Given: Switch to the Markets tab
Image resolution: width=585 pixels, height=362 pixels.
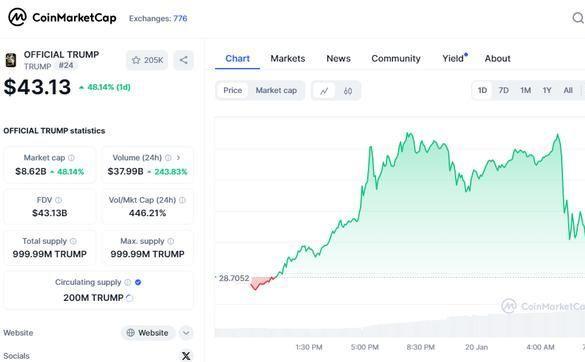Looking at the screenshot, I should tap(288, 59).
